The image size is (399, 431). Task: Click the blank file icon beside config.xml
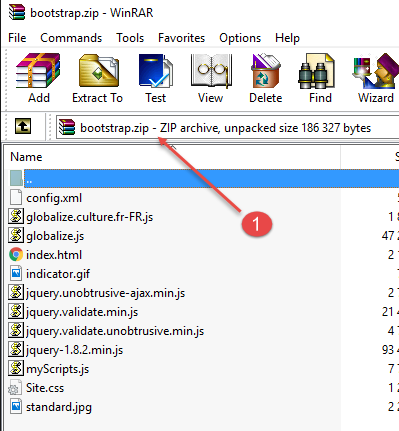click(x=16, y=197)
